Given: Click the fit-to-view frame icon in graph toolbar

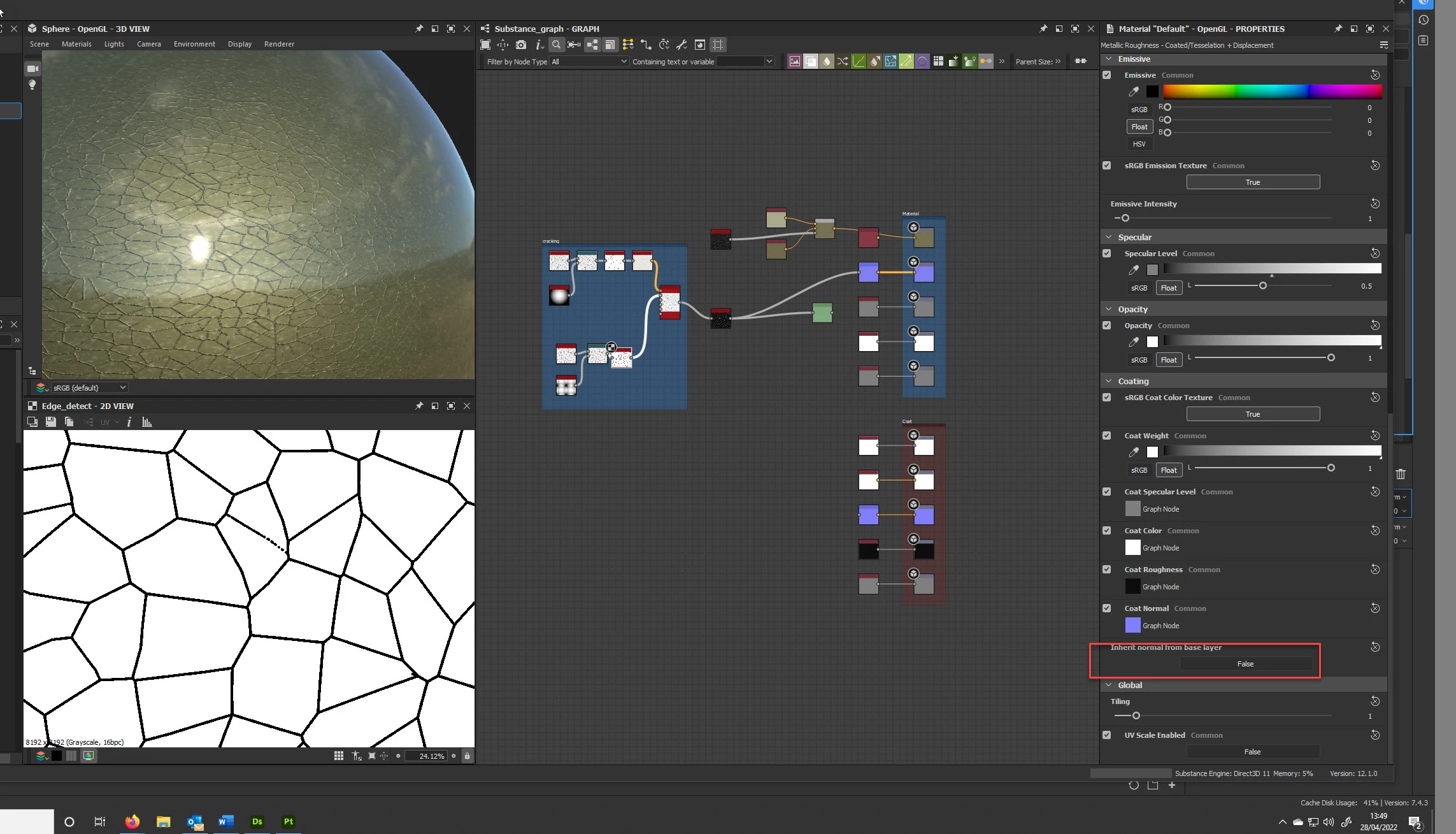Looking at the screenshot, I should (485, 45).
